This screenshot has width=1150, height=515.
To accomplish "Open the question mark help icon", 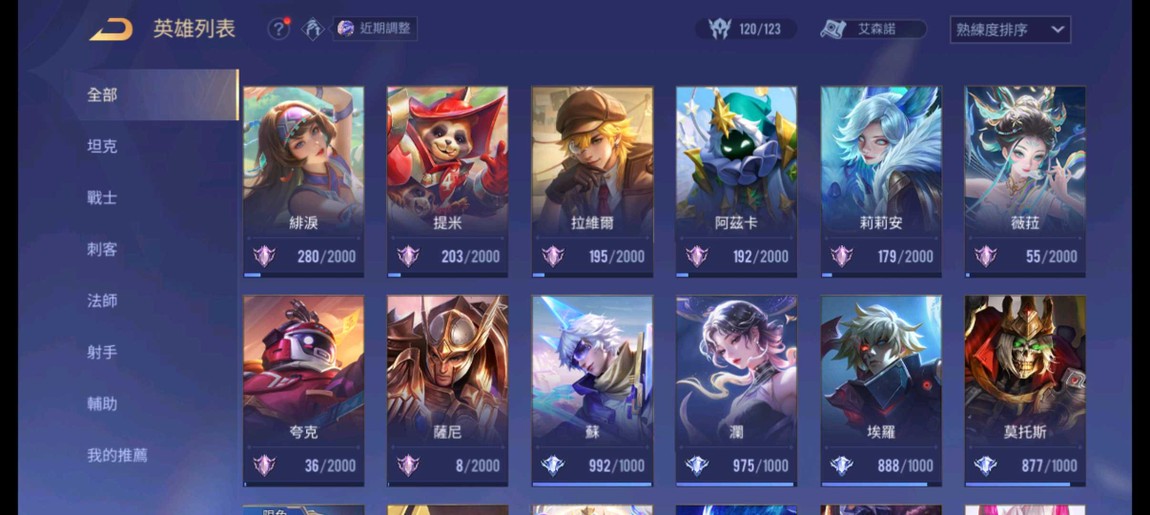I will tap(278, 29).
